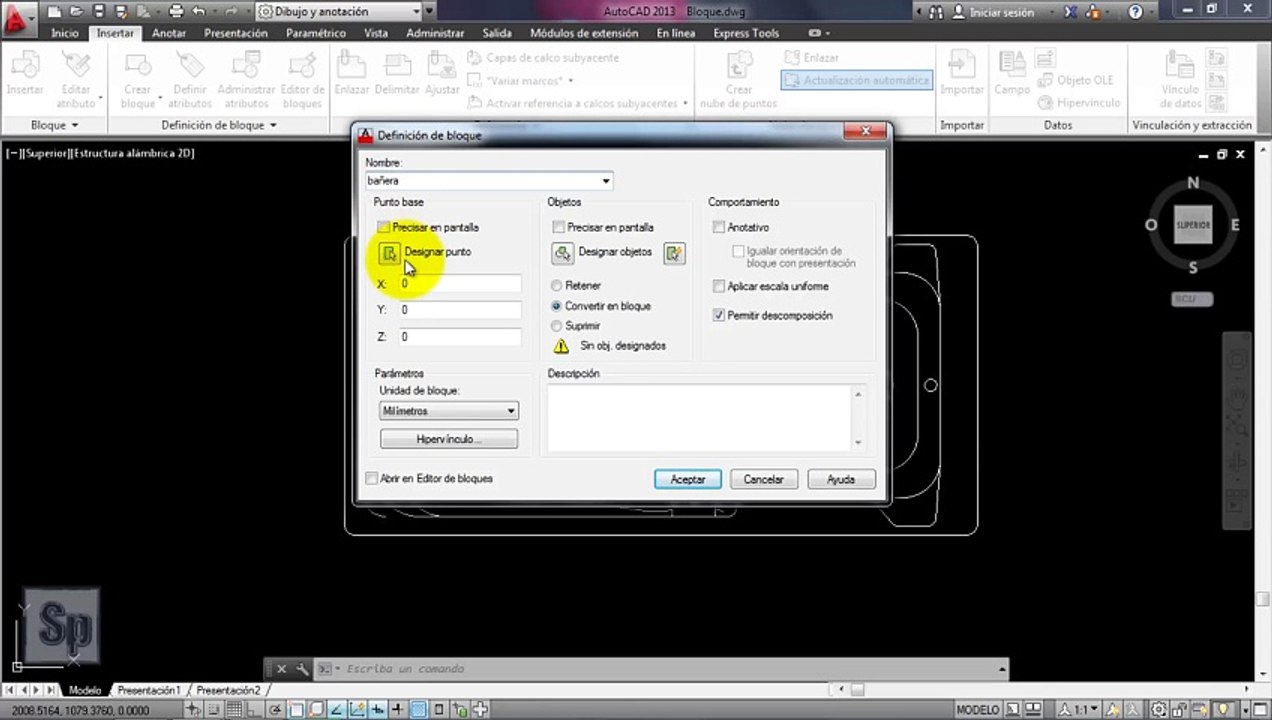Expand the Definición de bloque ribbon panel
Viewport: 1272px width, 720px height.
tap(219, 125)
